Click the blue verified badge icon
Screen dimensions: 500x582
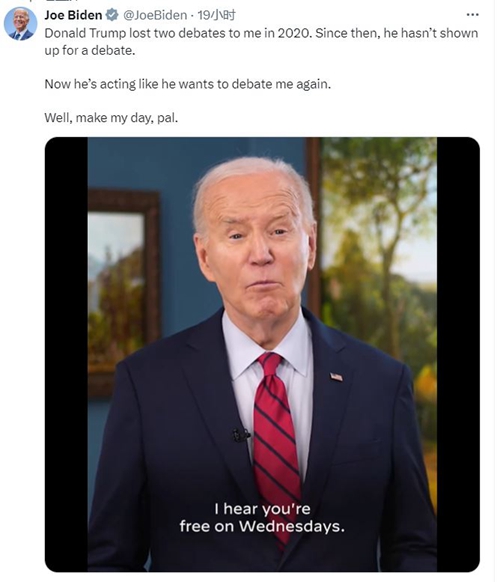click(112, 15)
